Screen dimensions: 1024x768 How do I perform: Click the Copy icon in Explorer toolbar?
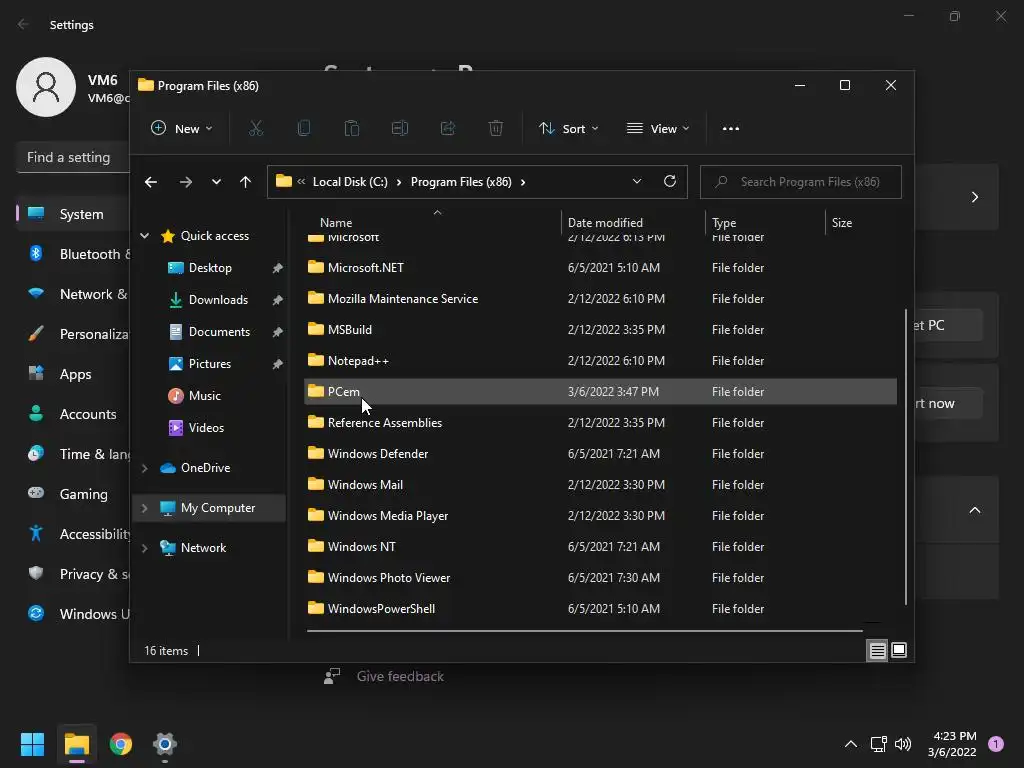click(x=304, y=129)
